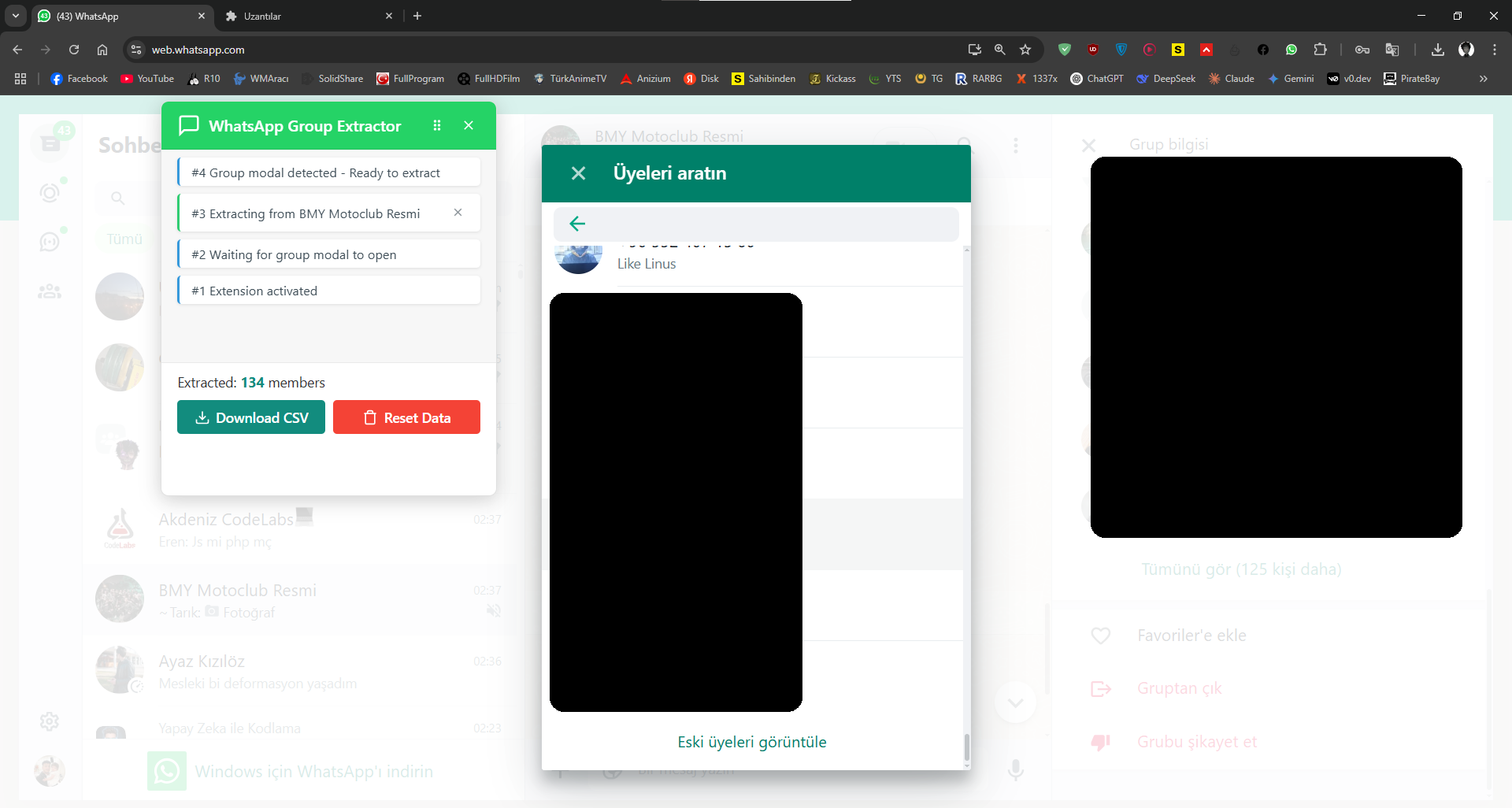This screenshot has height=808, width=1512.
Task: Click the scroll-to-bottom chevron in chat
Action: 1016,702
